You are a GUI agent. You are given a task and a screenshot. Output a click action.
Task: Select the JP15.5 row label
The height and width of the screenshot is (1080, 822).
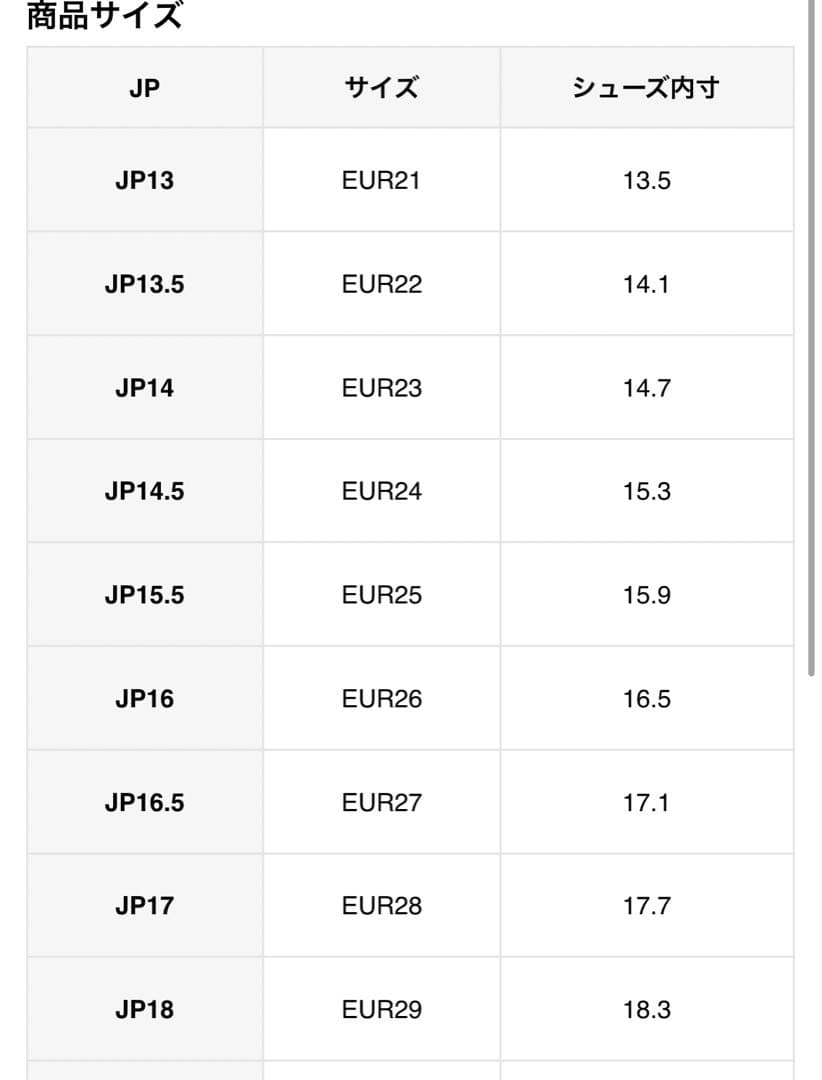tap(144, 595)
